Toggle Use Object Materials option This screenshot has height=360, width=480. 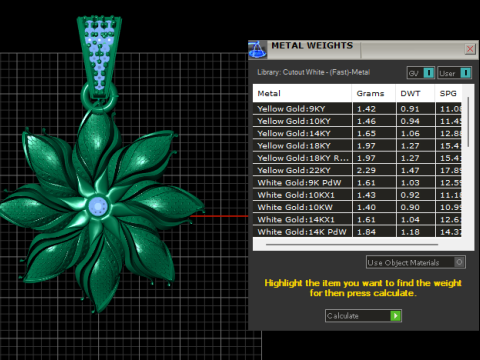tap(416, 262)
